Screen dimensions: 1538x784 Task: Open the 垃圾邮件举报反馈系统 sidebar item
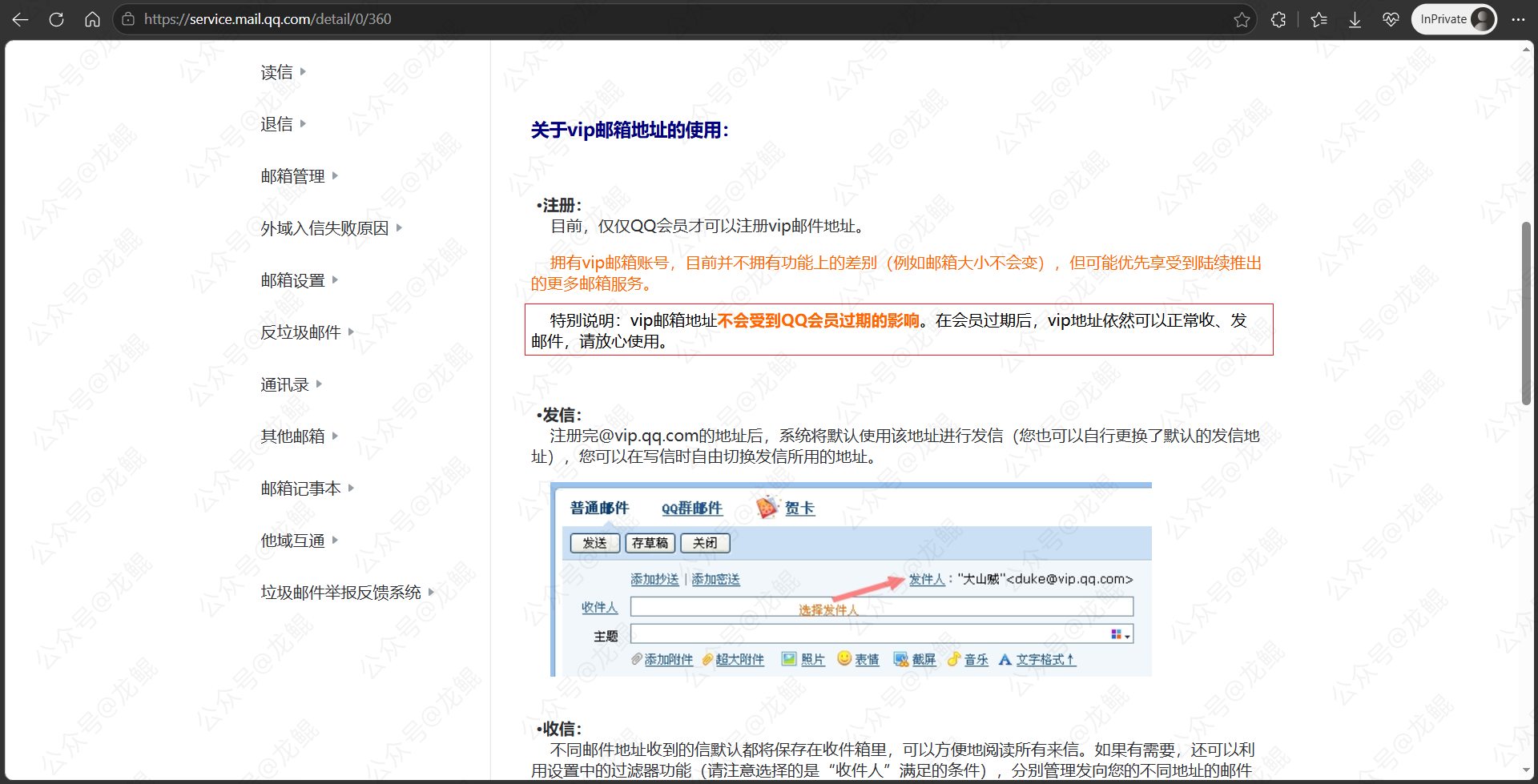pyautogui.click(x=340, y=593)
